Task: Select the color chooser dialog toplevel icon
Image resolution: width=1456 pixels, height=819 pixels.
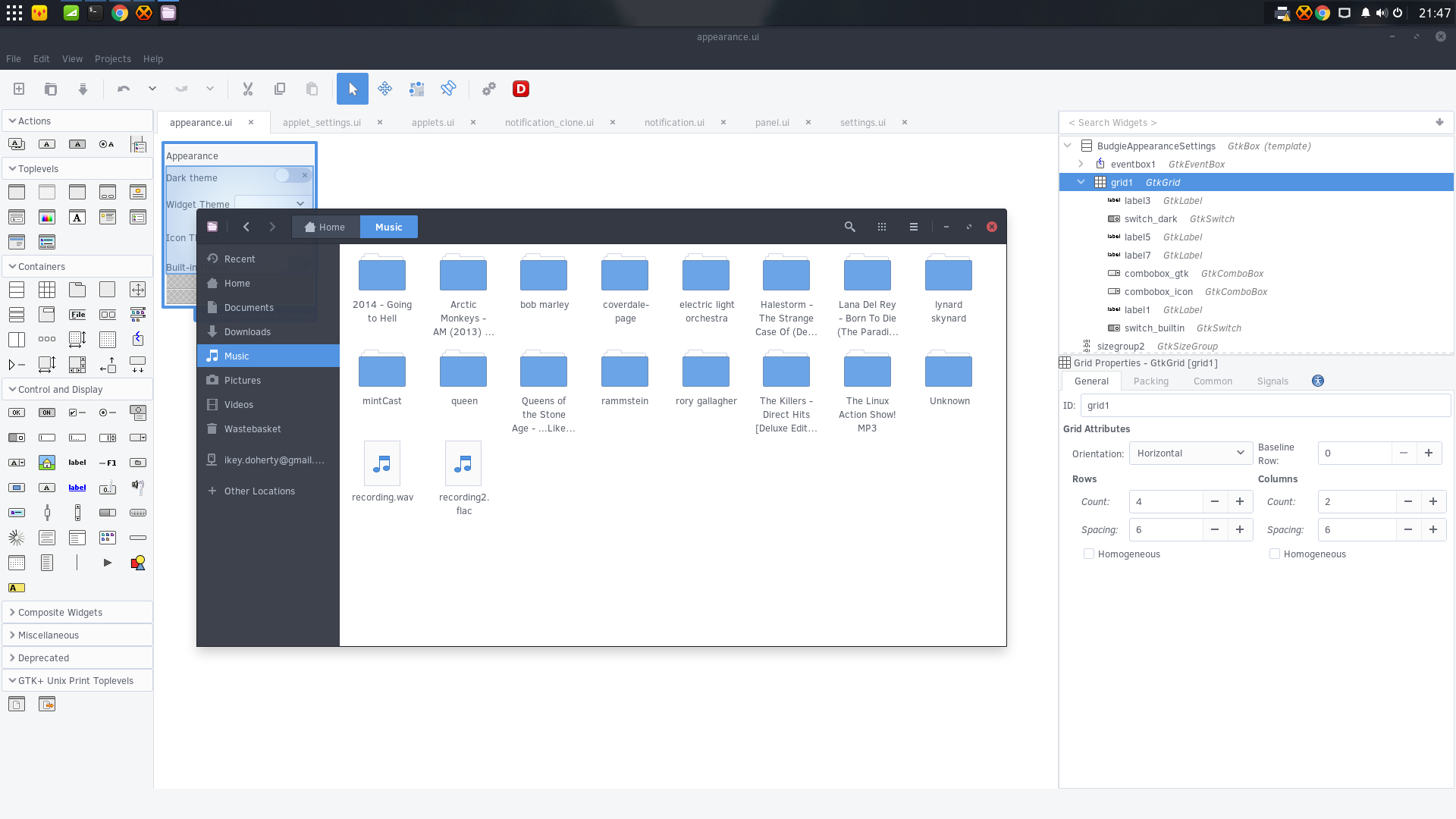Action: point(47,218)
